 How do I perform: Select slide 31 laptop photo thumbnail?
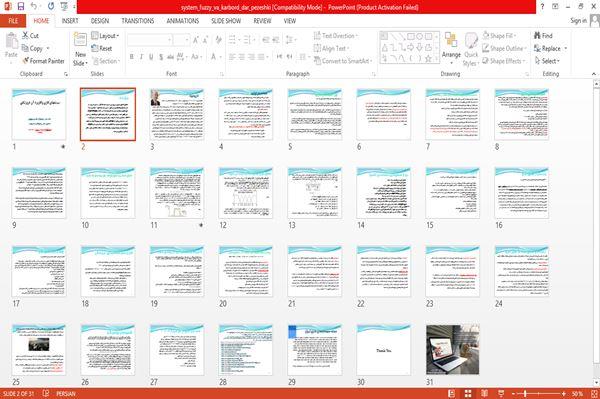point(453,350)
